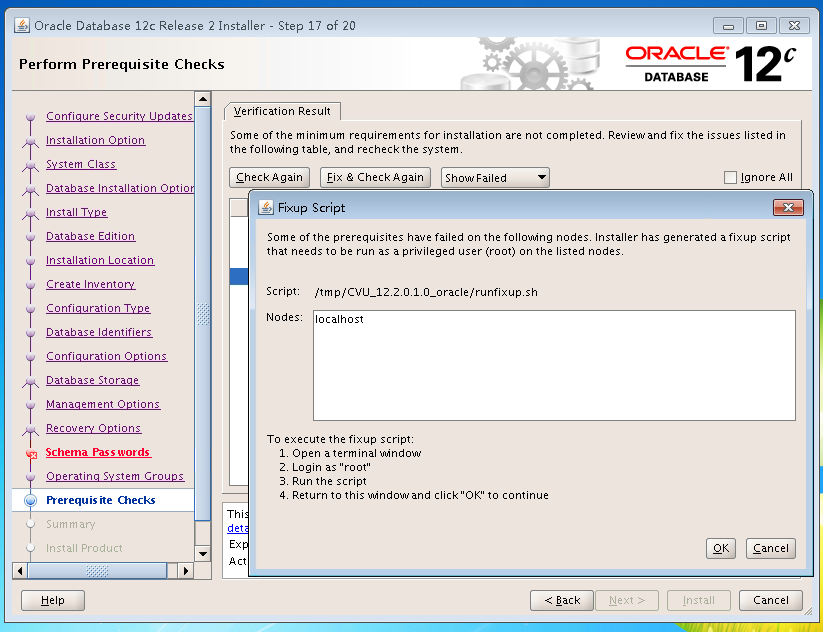Click the error icon beside Schema Passwords
The height and width of the screenshot is (632, 823).
pyautogui.click(x=31, y=454)
